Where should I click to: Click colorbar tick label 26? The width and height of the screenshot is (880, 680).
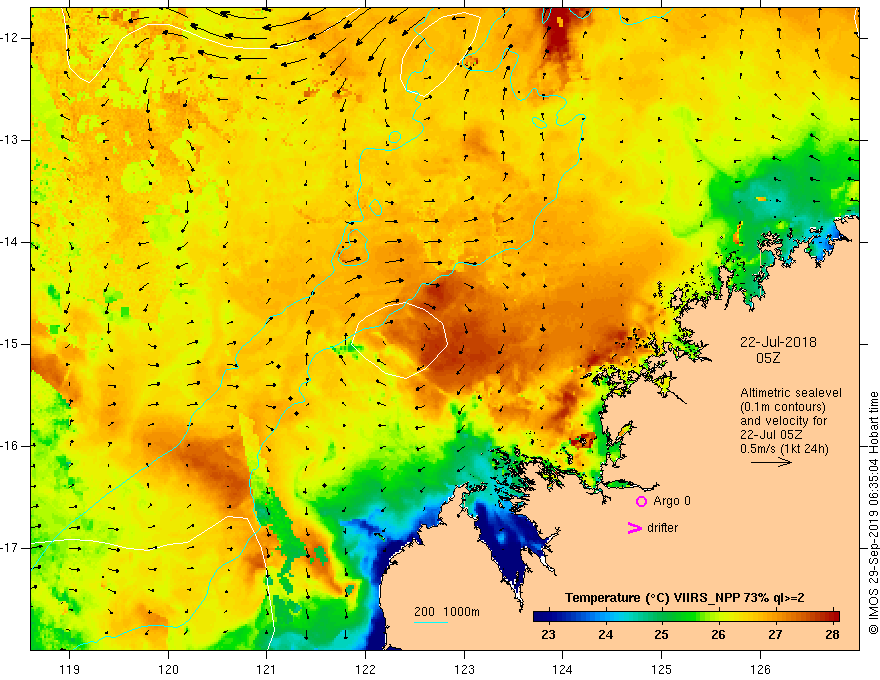(x=718, y=635)
